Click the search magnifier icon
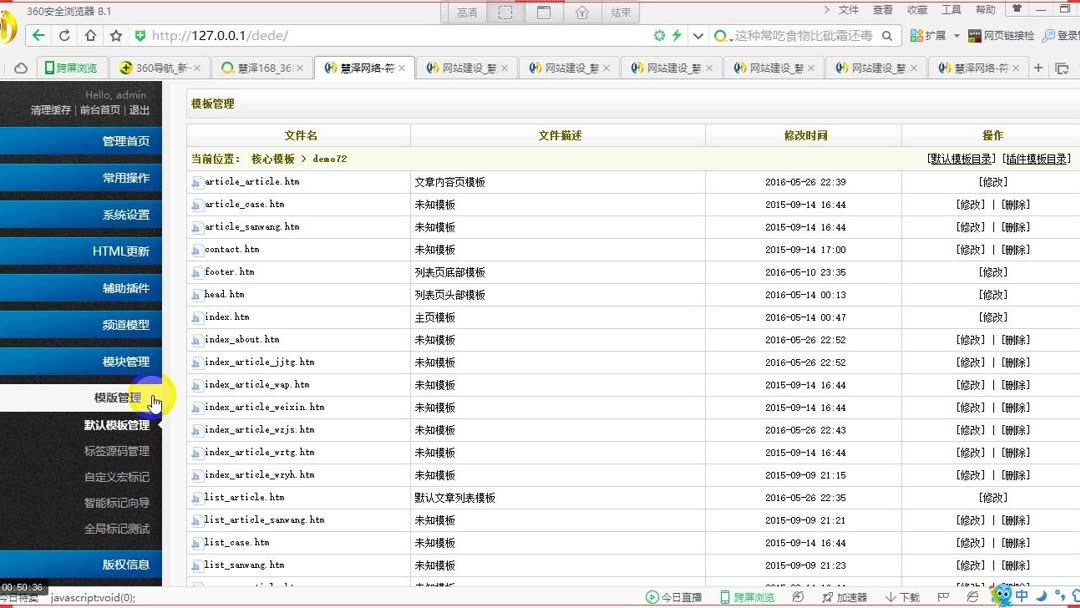 [886, 34]
